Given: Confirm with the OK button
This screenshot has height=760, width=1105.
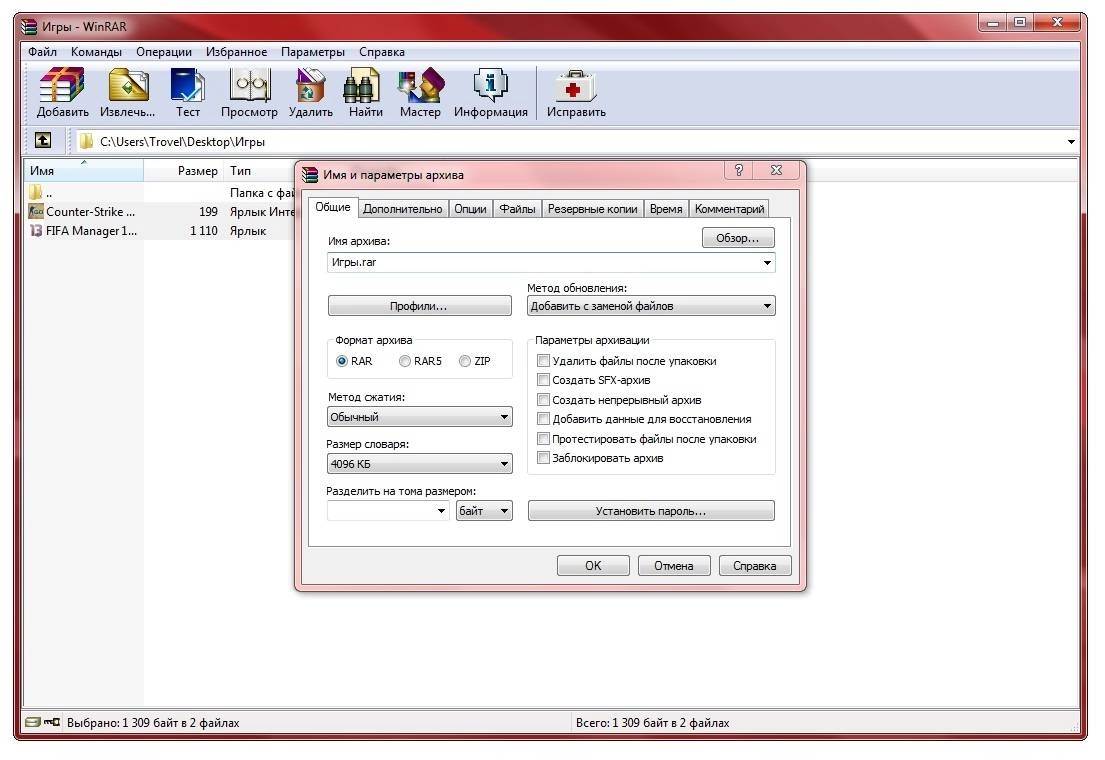Looking at the screenshot, I should coord(593,565).
